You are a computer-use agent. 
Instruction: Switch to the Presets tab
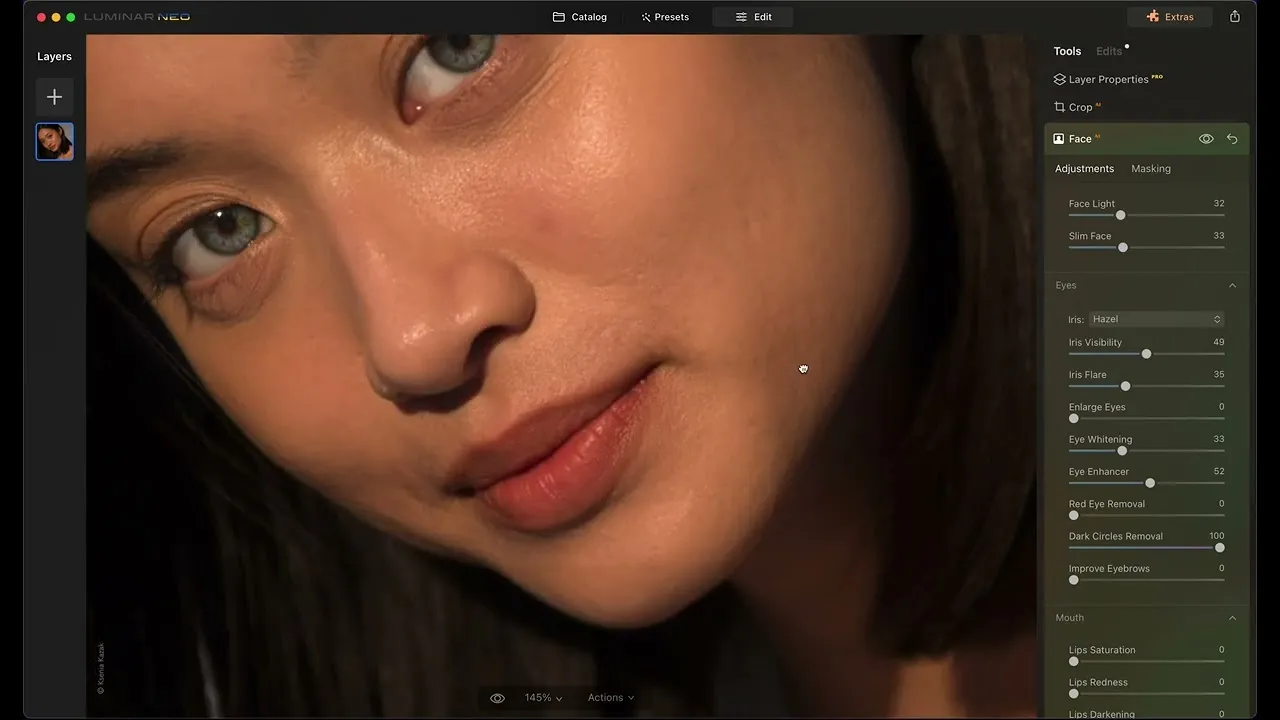pyautogui.click(x=665, y=17)
